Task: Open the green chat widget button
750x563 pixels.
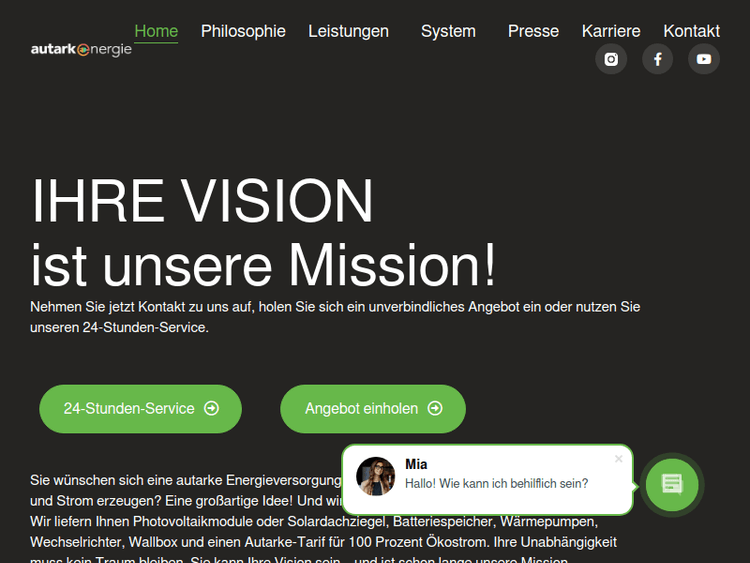Action: 672,485
